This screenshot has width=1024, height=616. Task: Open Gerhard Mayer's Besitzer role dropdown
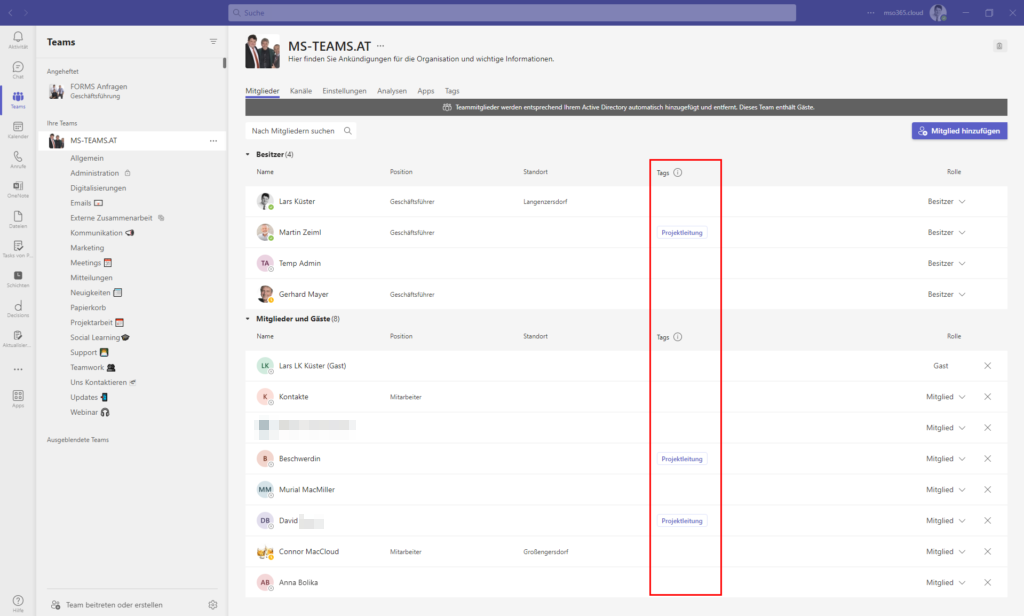tap(946, 295)
